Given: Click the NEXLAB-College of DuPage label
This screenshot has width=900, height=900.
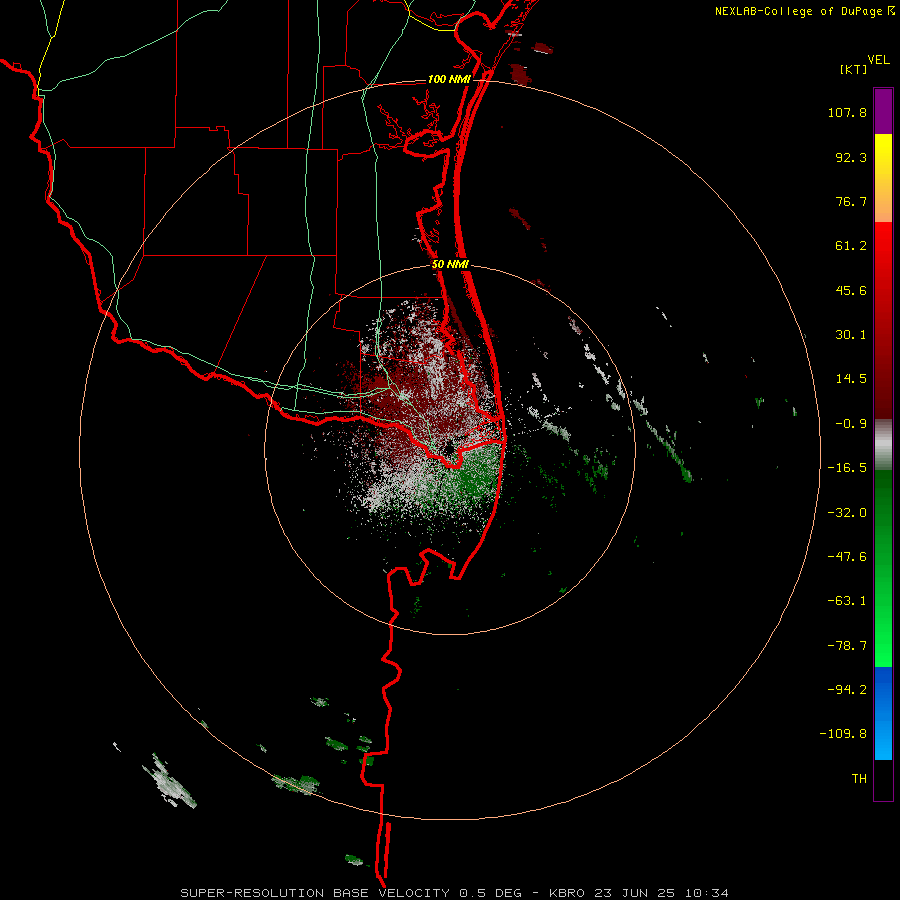Looking at the screenshot, I should pyautogui.click(x=804, y=11).
